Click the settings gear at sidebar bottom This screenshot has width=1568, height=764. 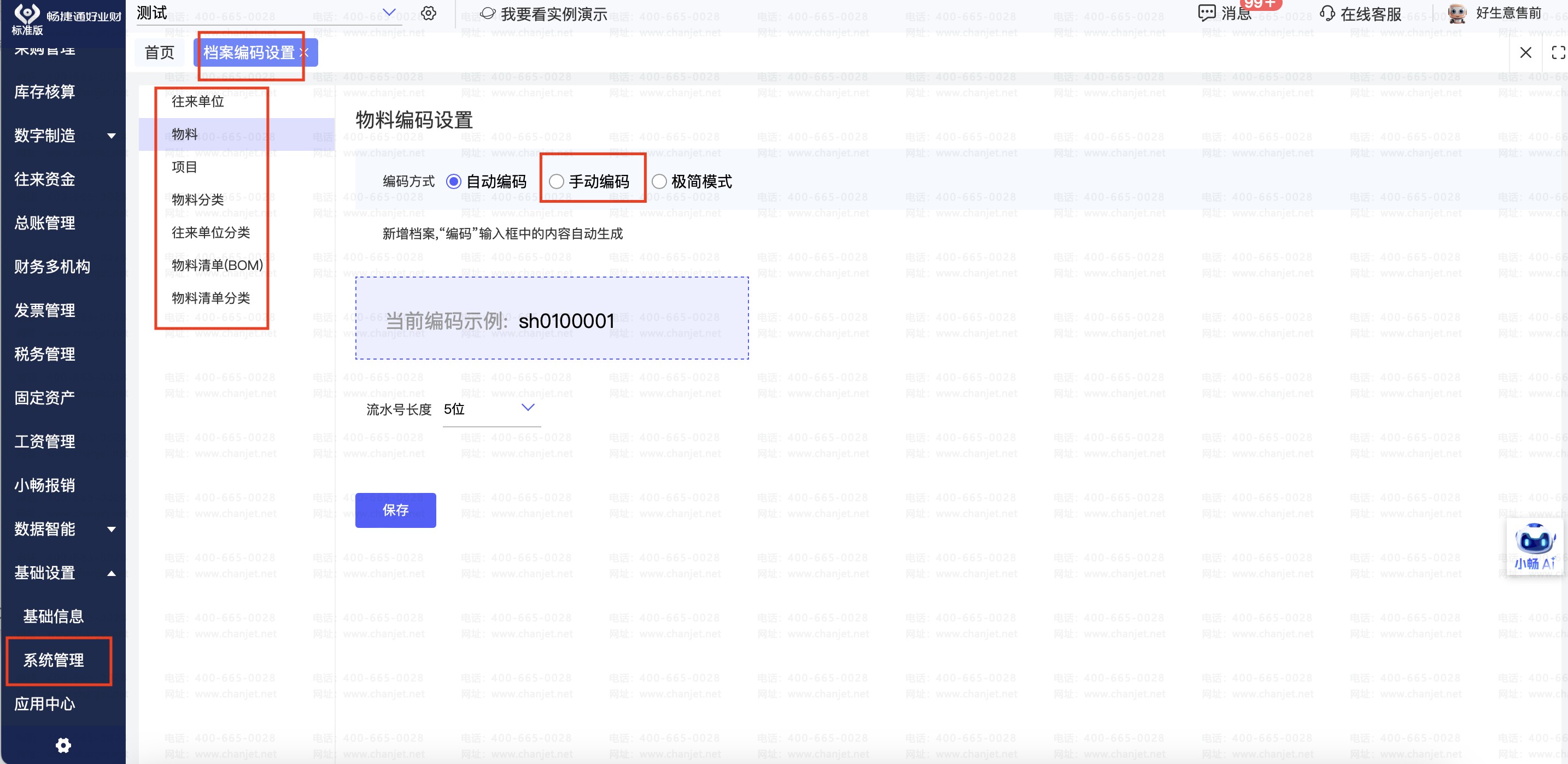pos(63,745)
